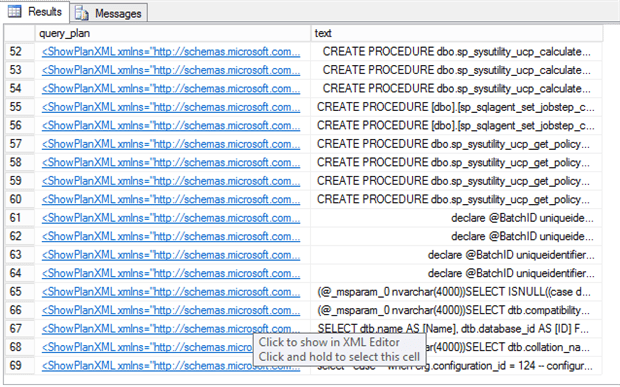
Task: Select row header 52
Action: pyautogui.click(x=20, y=52)
